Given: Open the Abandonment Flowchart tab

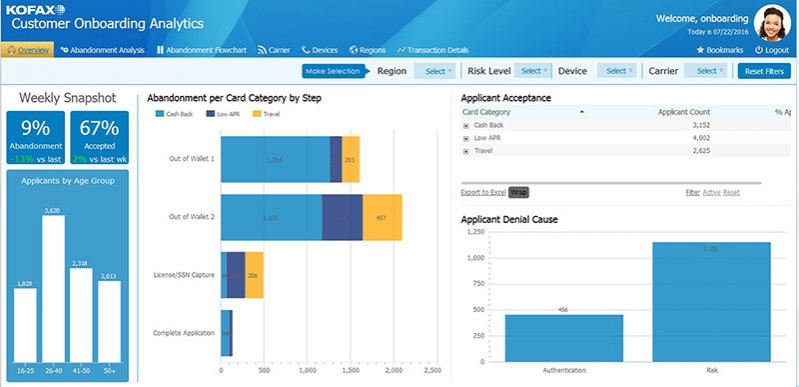Looking at the screenshot, I should click(x=201, y=50).
